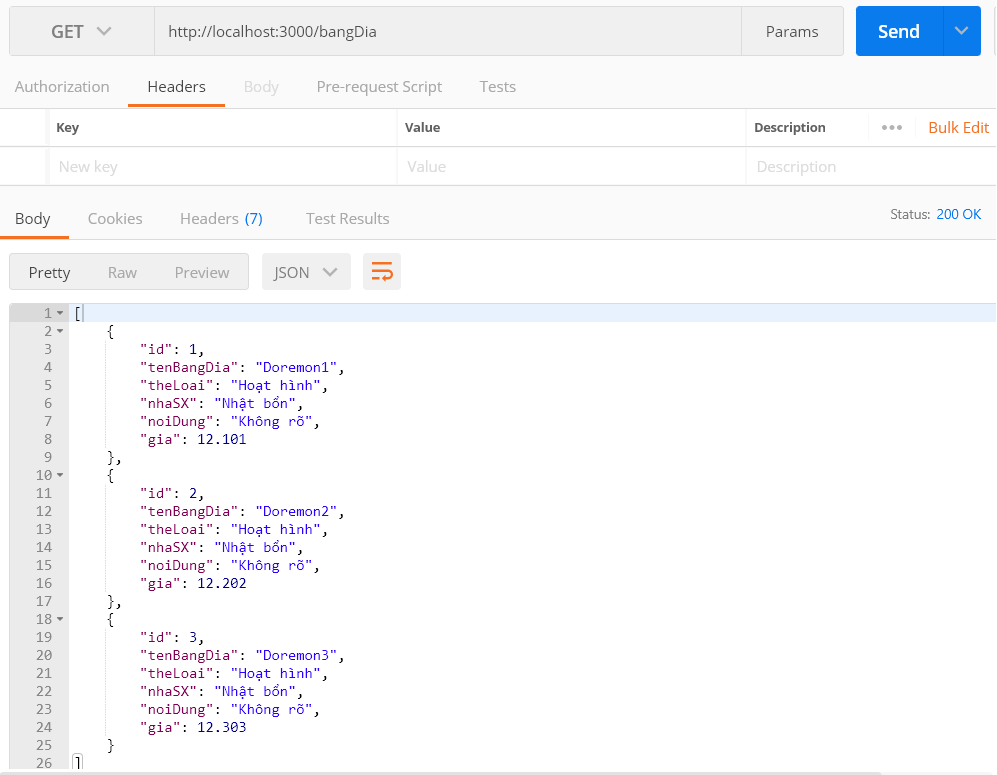Image resolution: width=997 pixels, height=775 pixels.
Task: Collapse the JSON array at line 1
Action: tap(60, 313)
